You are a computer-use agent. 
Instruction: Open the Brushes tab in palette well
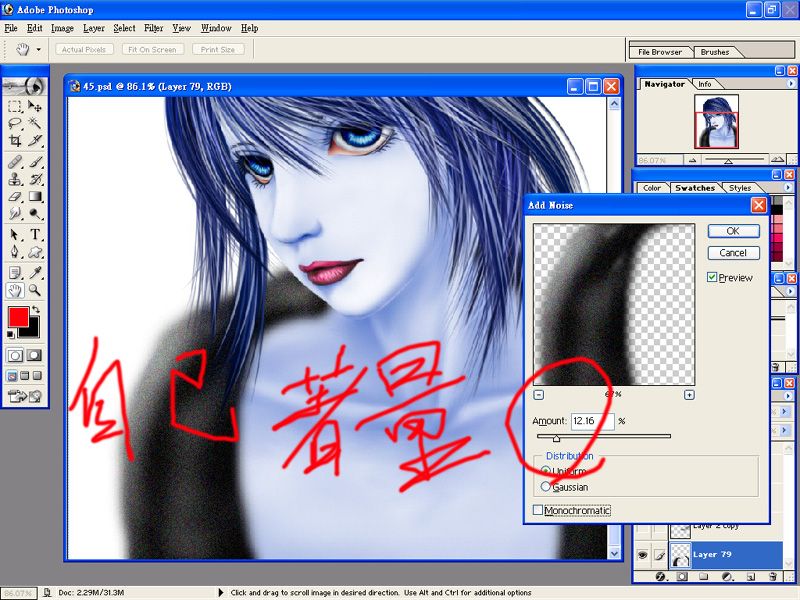coord(715,52)
